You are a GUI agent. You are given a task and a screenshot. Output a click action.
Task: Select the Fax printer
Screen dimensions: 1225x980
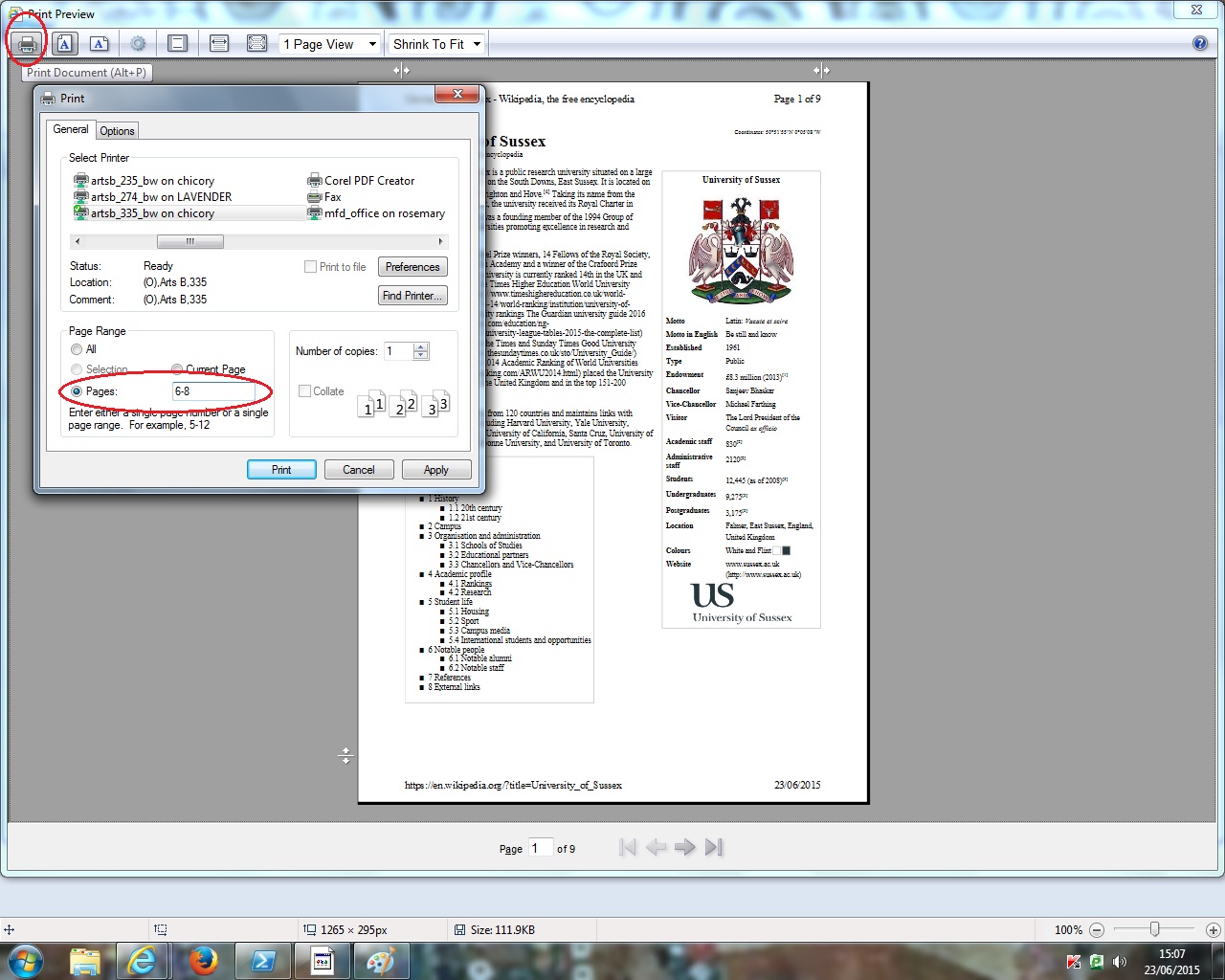(324, 196)
